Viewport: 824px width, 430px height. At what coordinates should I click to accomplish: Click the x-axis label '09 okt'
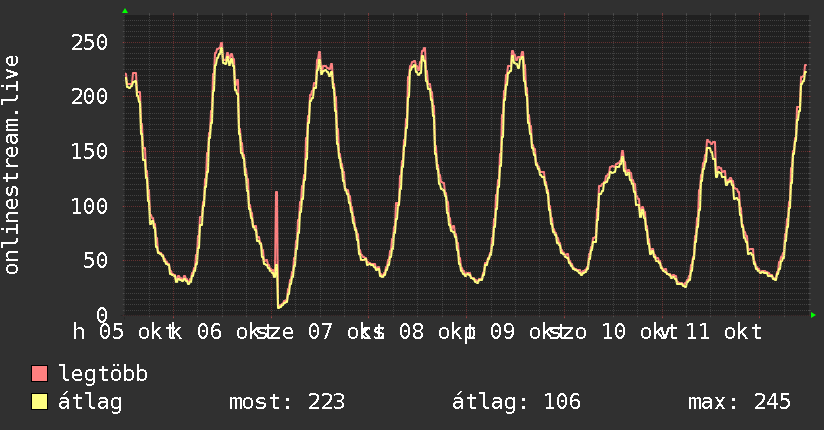point(528,332)
